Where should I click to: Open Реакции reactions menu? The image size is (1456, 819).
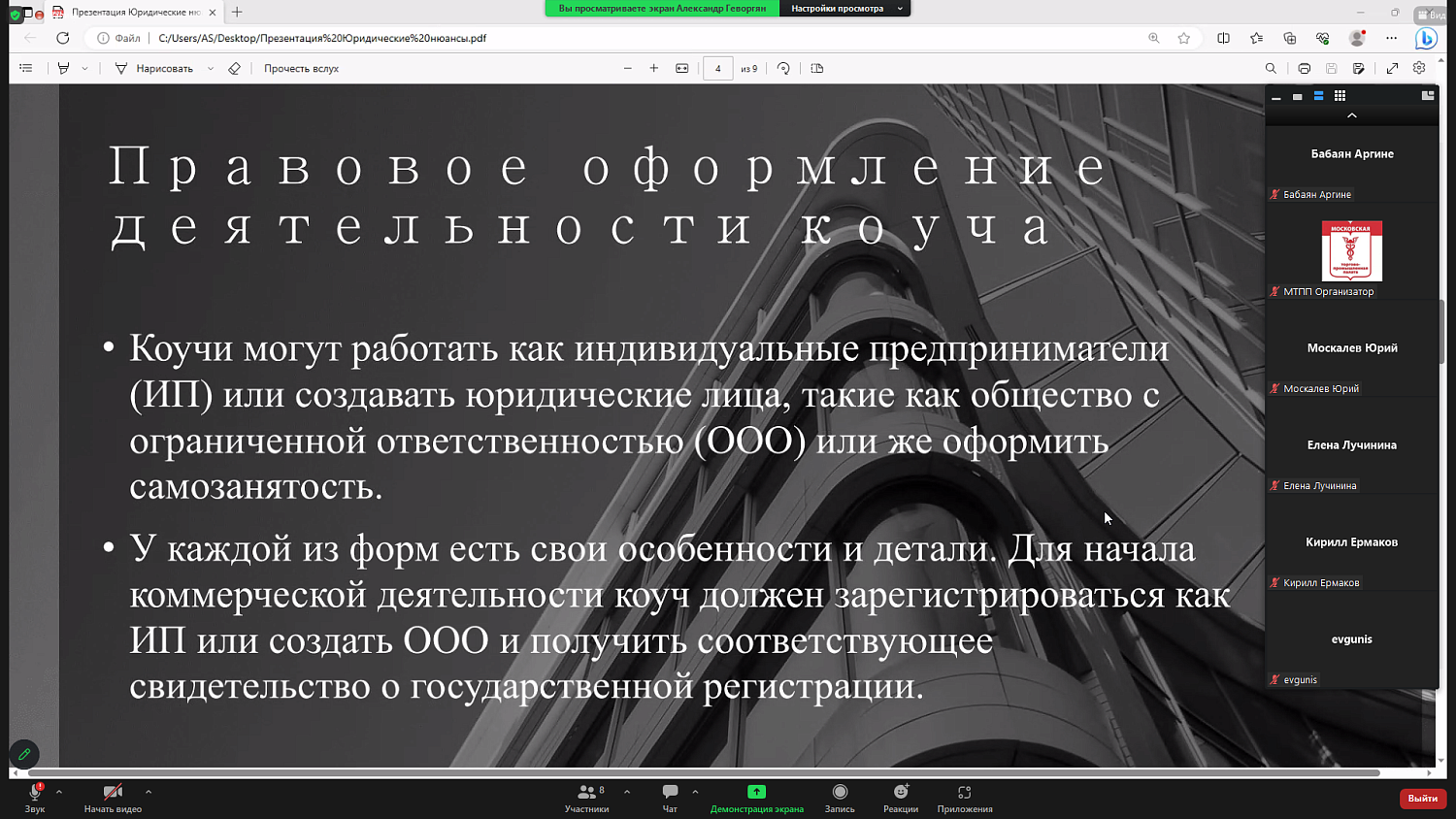[x=901, y=798]
